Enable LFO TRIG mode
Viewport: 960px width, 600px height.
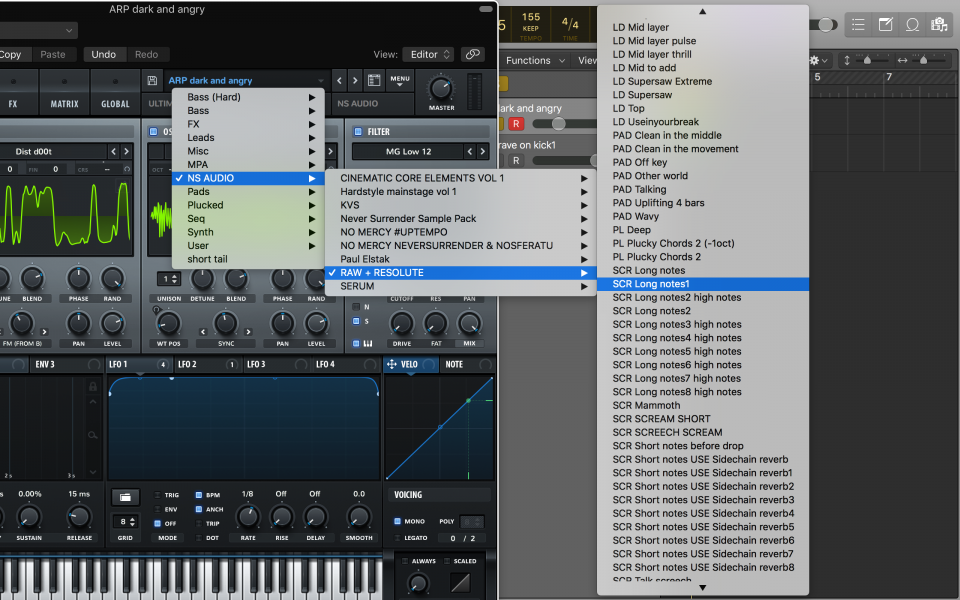[x=157, y=495]
